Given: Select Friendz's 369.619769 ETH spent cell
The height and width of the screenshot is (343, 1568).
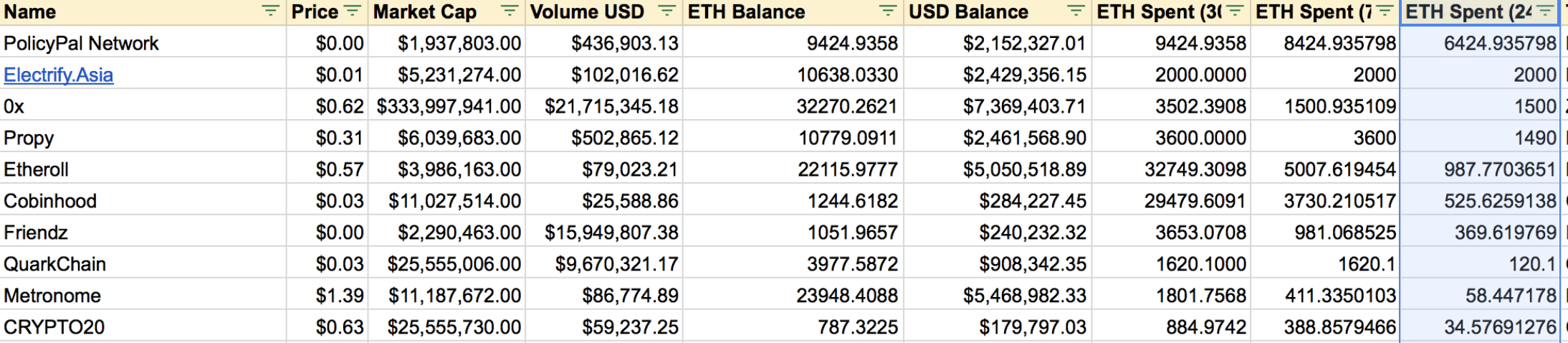Looking at the screenshot, I should tap(1480, 232).
